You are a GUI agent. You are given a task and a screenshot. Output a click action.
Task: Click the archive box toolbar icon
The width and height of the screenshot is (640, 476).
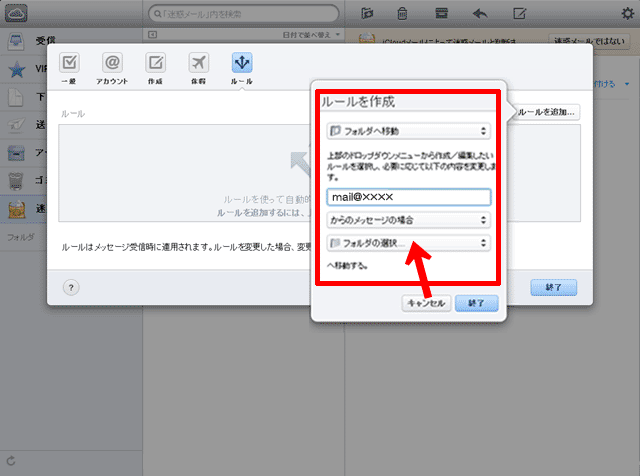[x=441, y=13]
